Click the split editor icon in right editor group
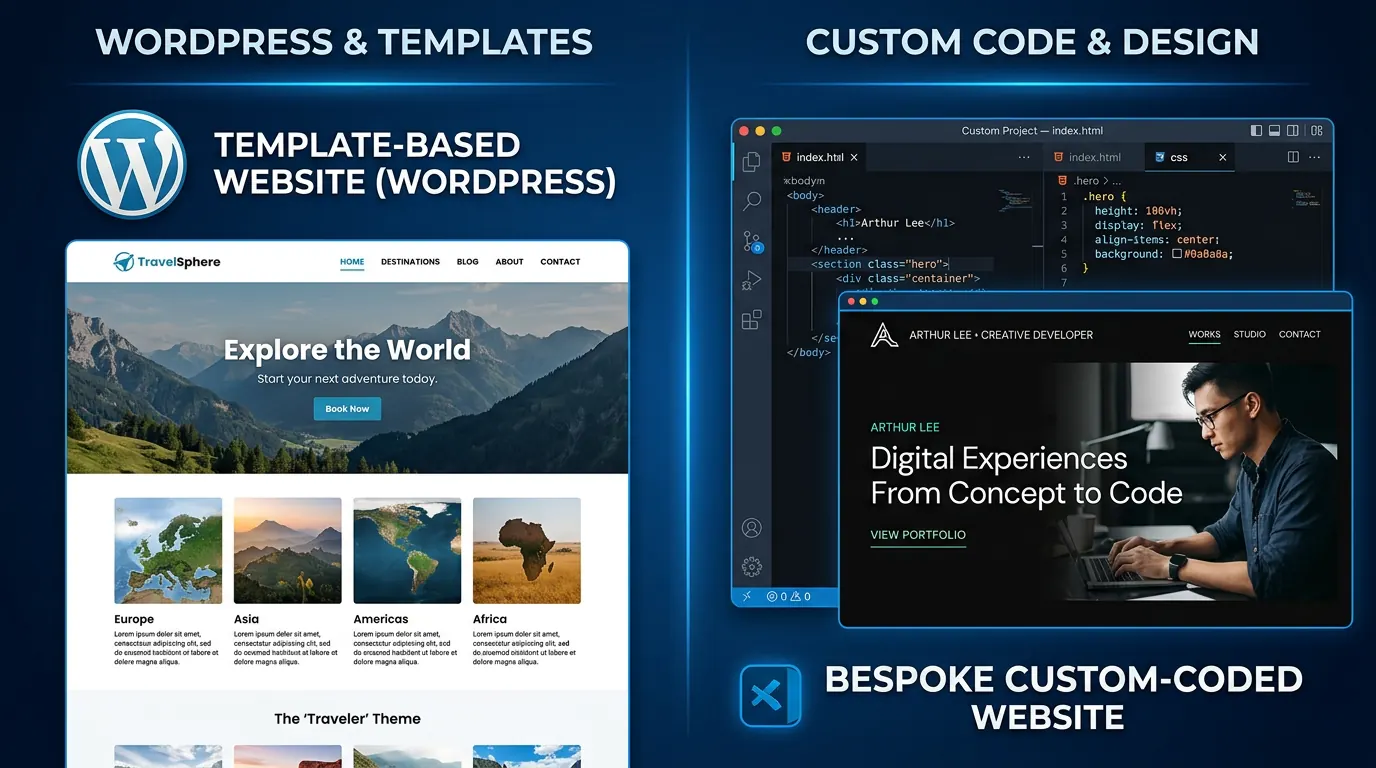Screen dimensions: 1376x768 point(1293,157)
